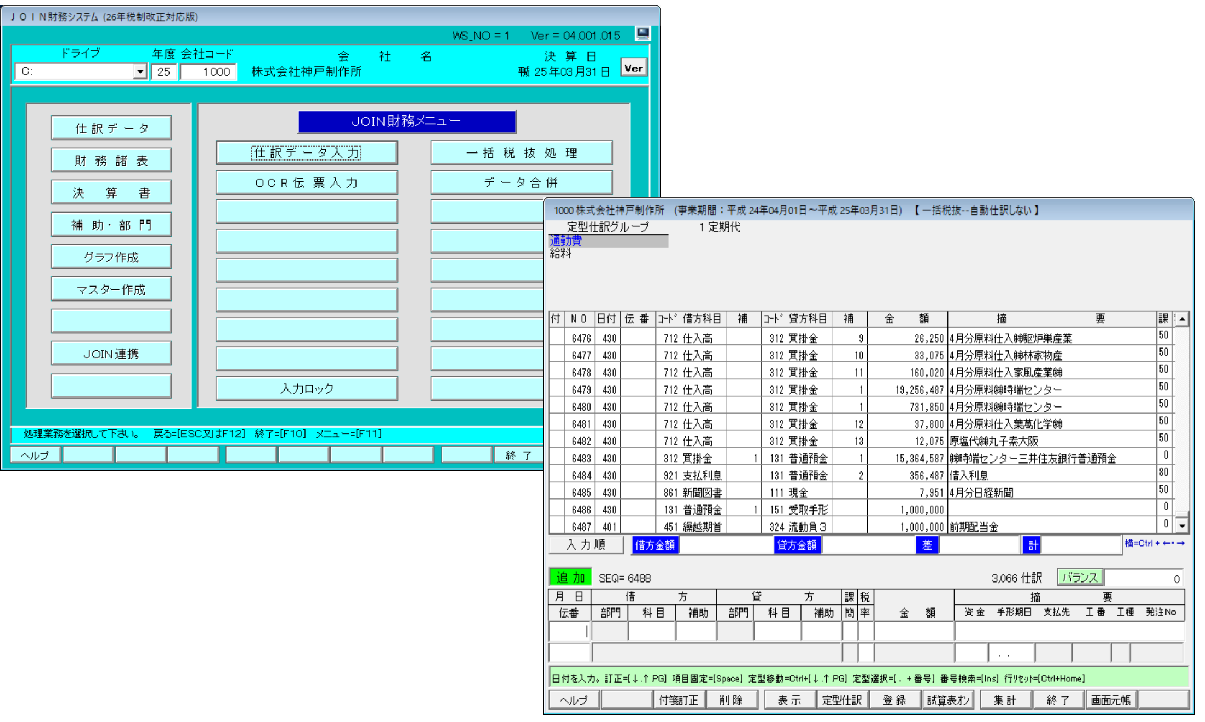Select journal row NO 6481
Screen dimensions: 1205x722
860,423
